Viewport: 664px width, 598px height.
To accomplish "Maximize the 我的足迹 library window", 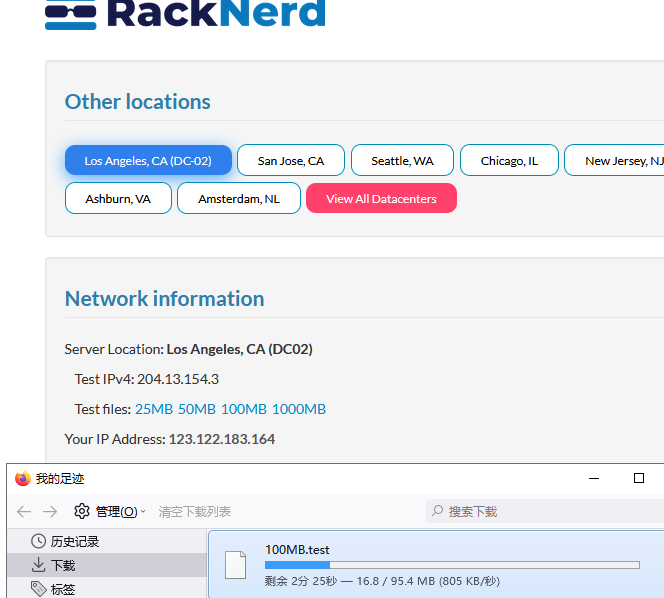I will (639, 479).
